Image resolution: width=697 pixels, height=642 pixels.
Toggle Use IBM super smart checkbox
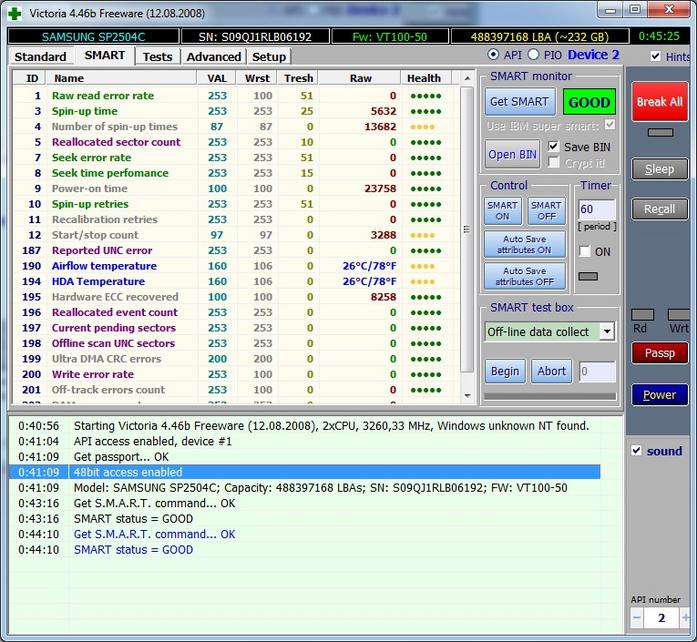click(x=610, y=125)
